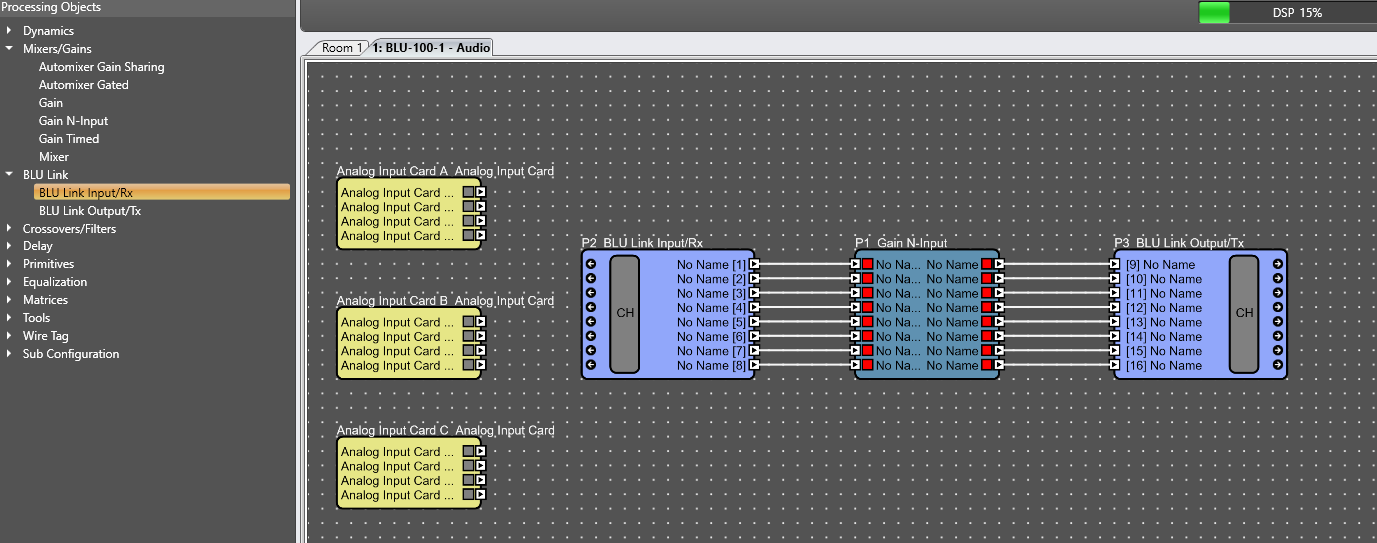The width and height of the screenshot is (1377, 543).
Task: Open the CH button on BLU Link Input/Rx block
Action: point(625,314)
